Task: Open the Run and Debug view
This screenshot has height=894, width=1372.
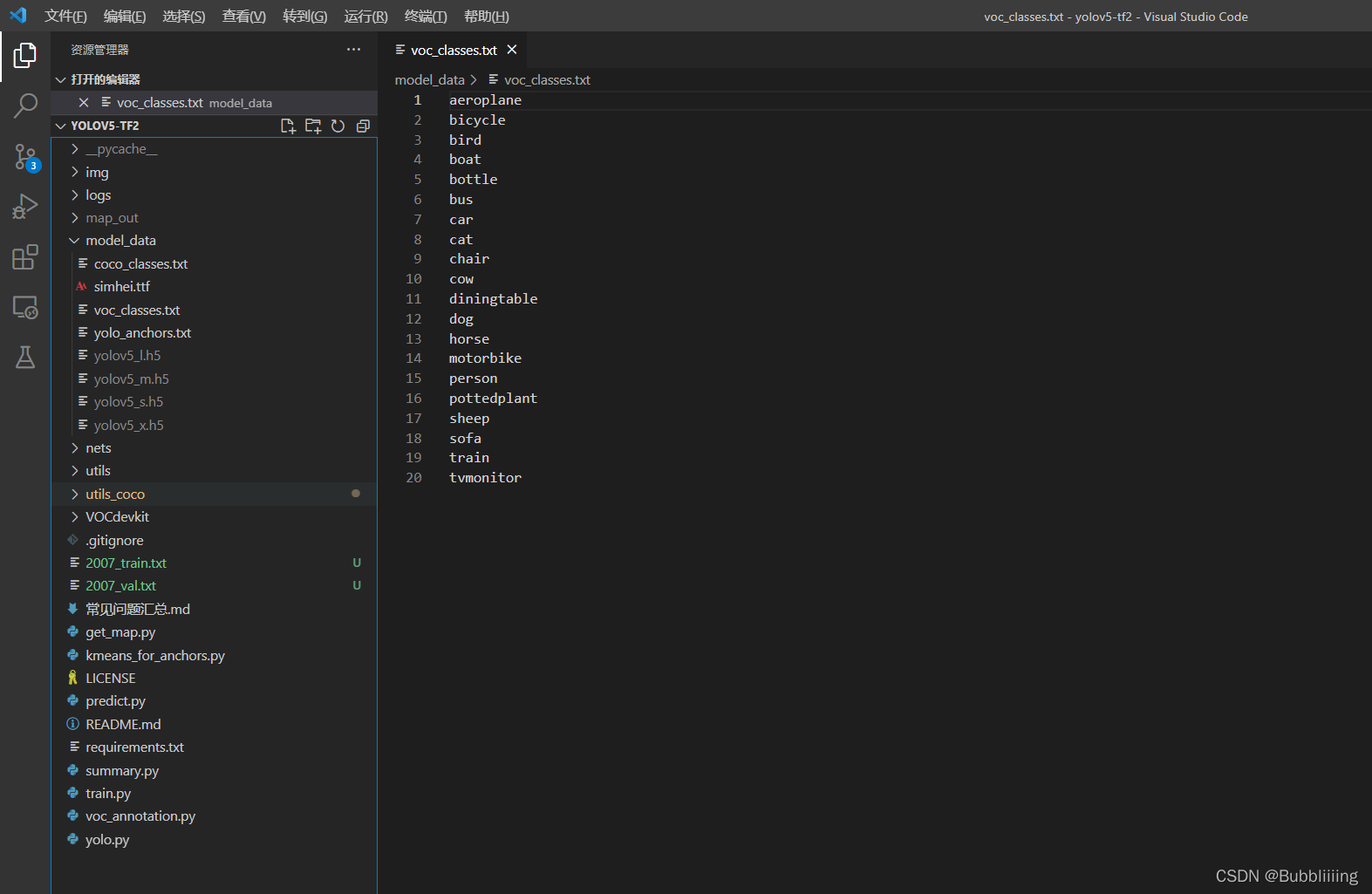Action: (25, 207)
